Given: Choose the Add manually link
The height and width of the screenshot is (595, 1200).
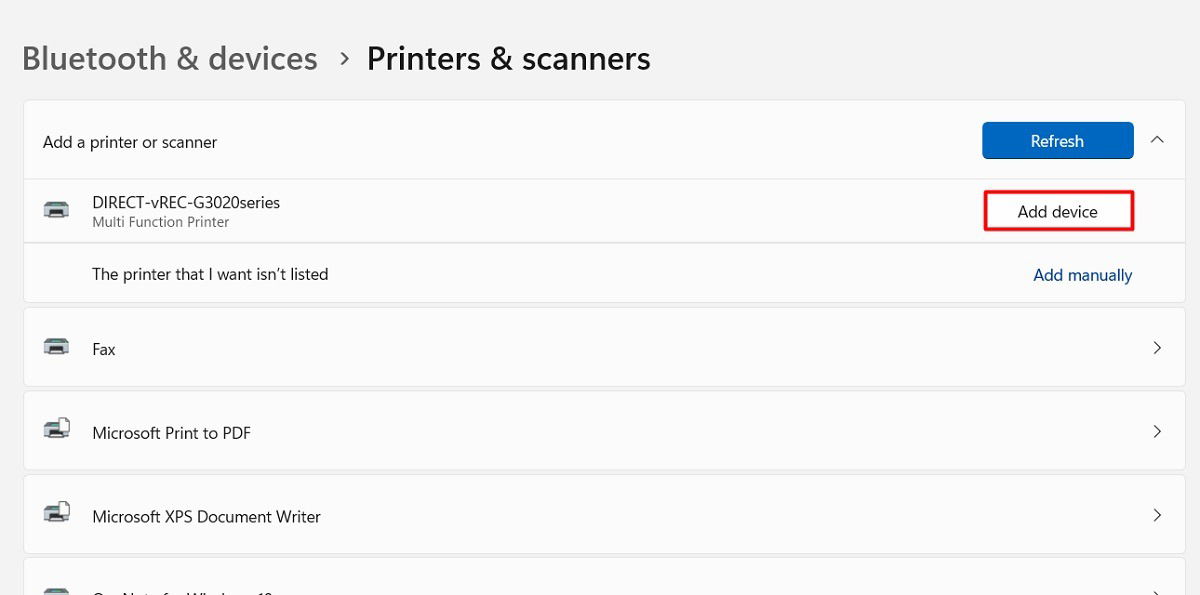Looking at the screenshot, I should [x=1082, y=275].
